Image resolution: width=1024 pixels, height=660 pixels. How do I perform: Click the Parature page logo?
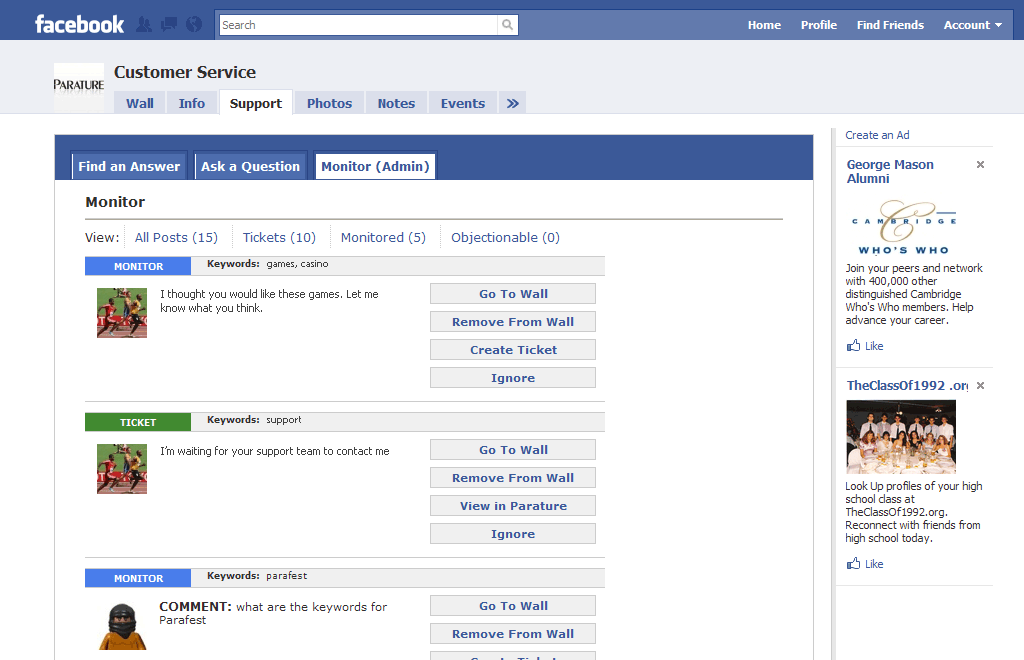pos(79,86)
